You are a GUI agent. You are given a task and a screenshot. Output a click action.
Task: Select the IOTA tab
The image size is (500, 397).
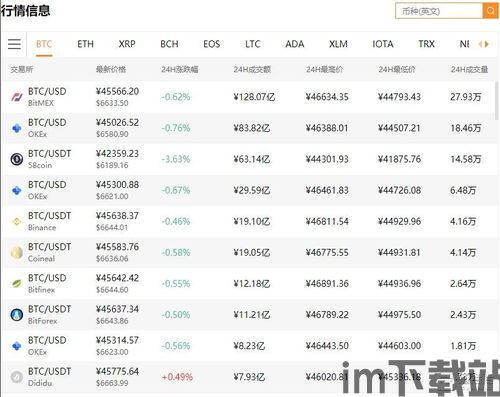383,44
